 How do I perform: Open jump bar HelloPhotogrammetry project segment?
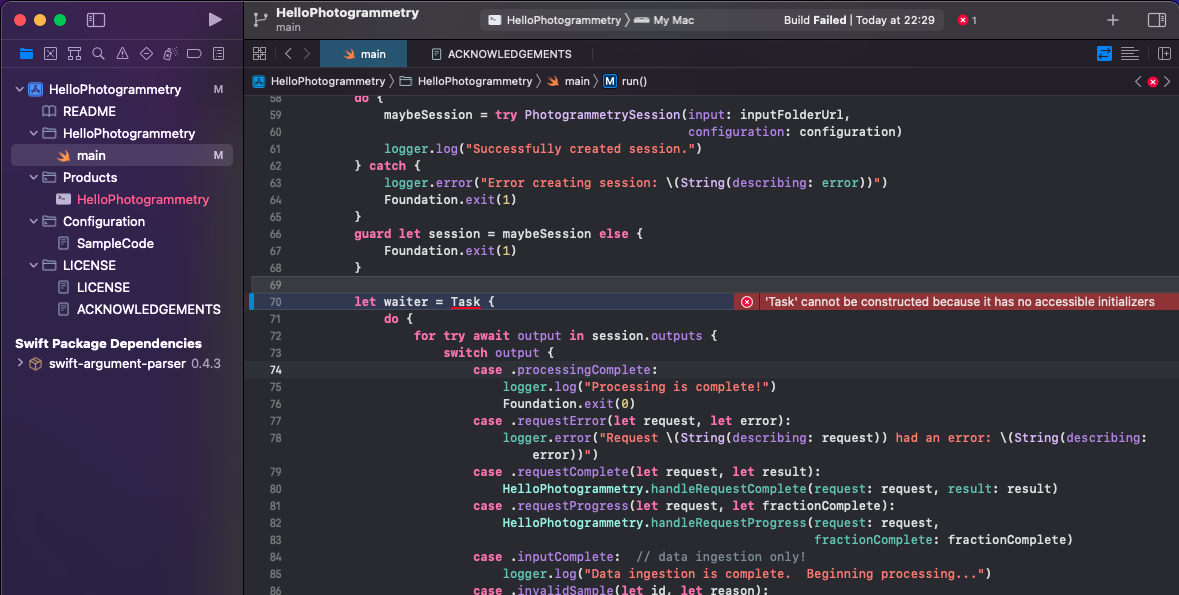[319, 81]
